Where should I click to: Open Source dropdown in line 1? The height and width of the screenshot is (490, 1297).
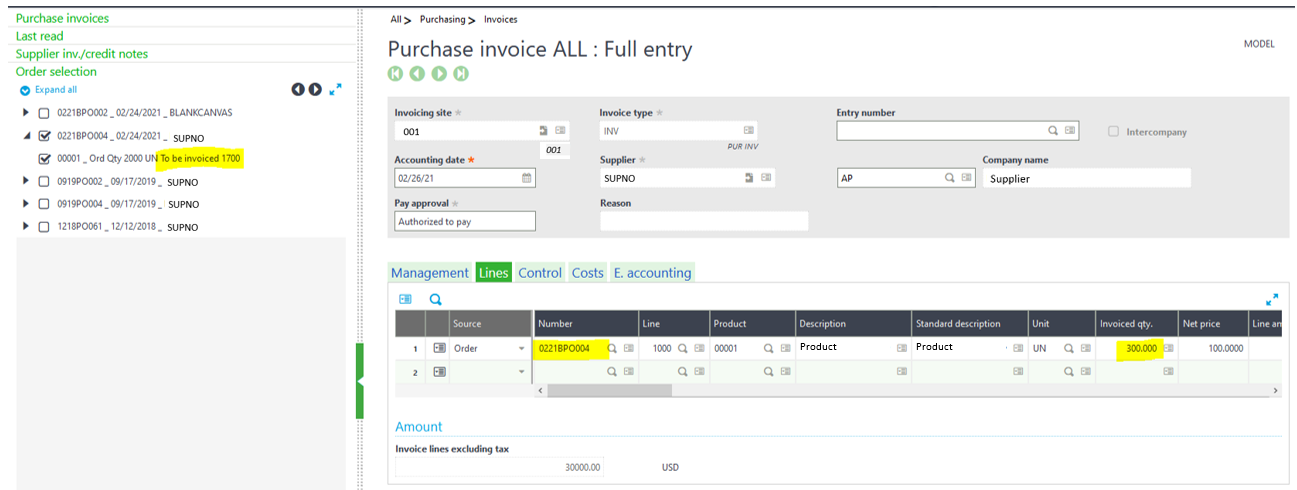tap(521, 349)
